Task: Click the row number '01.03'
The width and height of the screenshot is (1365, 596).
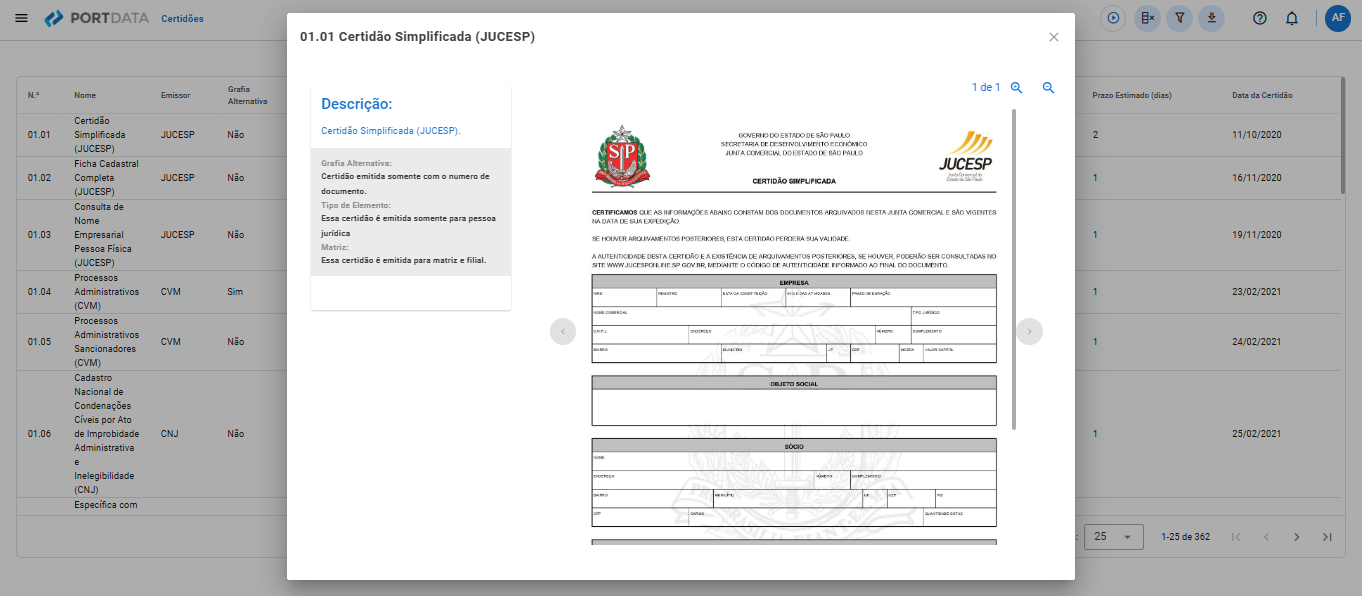Action: click(x=39, y=235)
